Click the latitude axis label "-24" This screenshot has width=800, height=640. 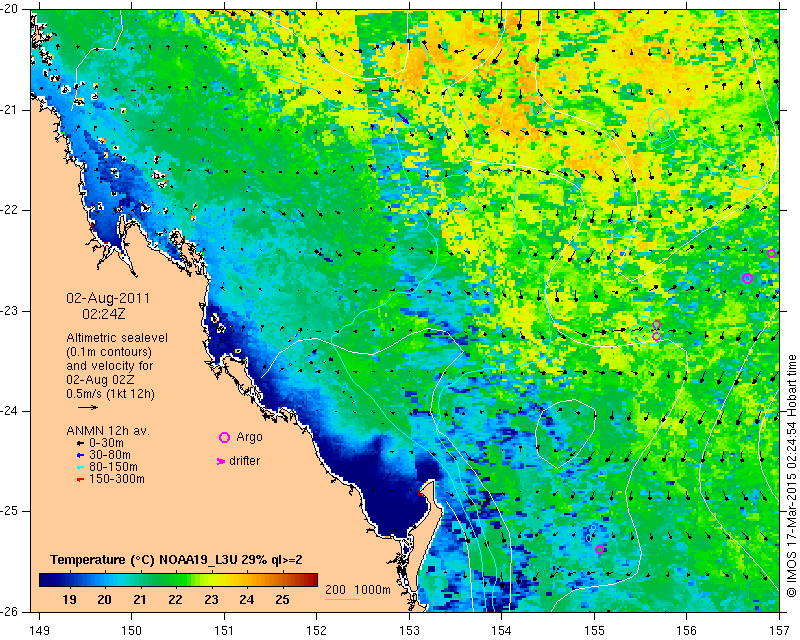10,411
